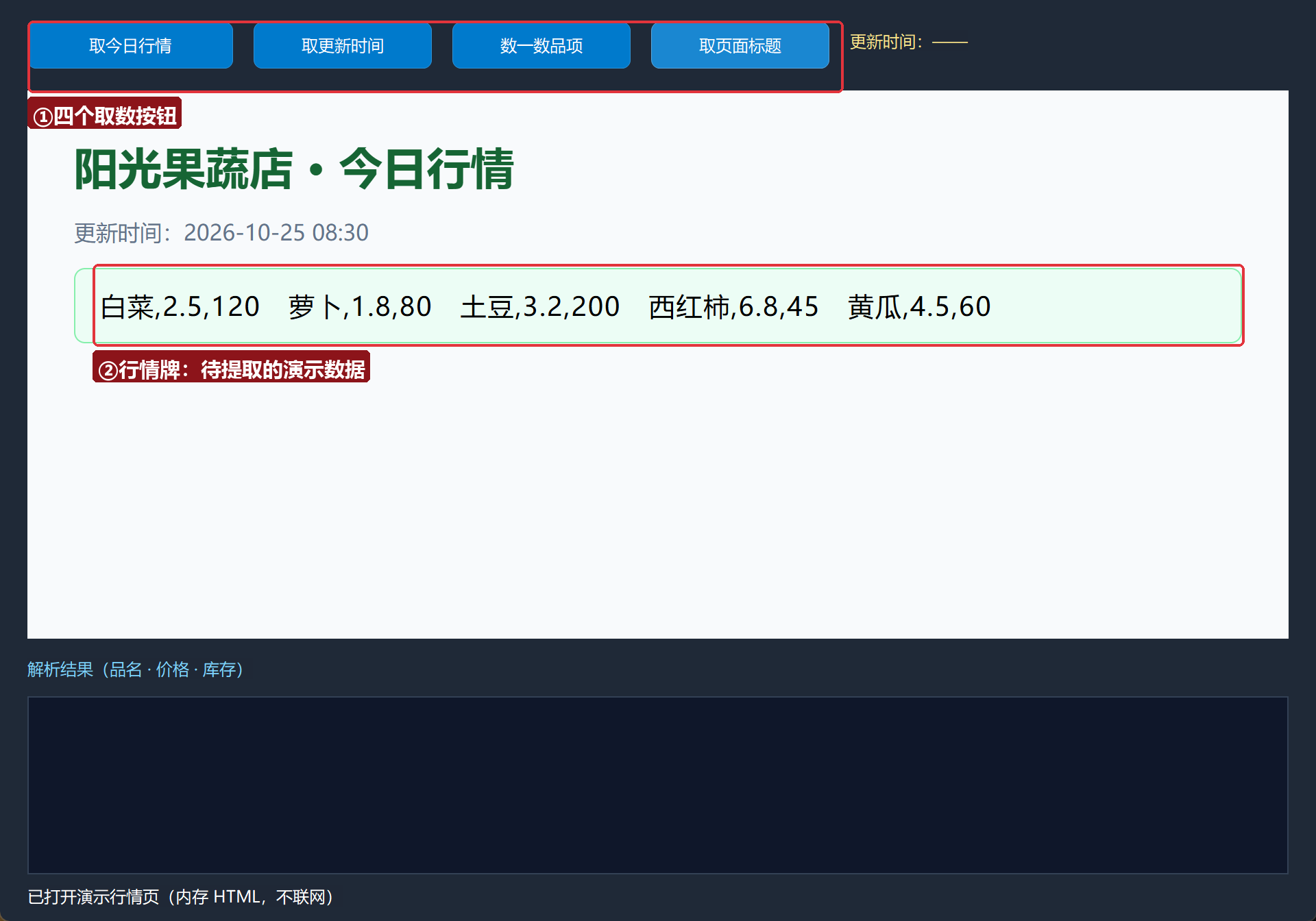This screenshot has height=921, width=1316.
Task: Select the 西红柿,6.8,45 entry
Action: (x=733, y=306)
